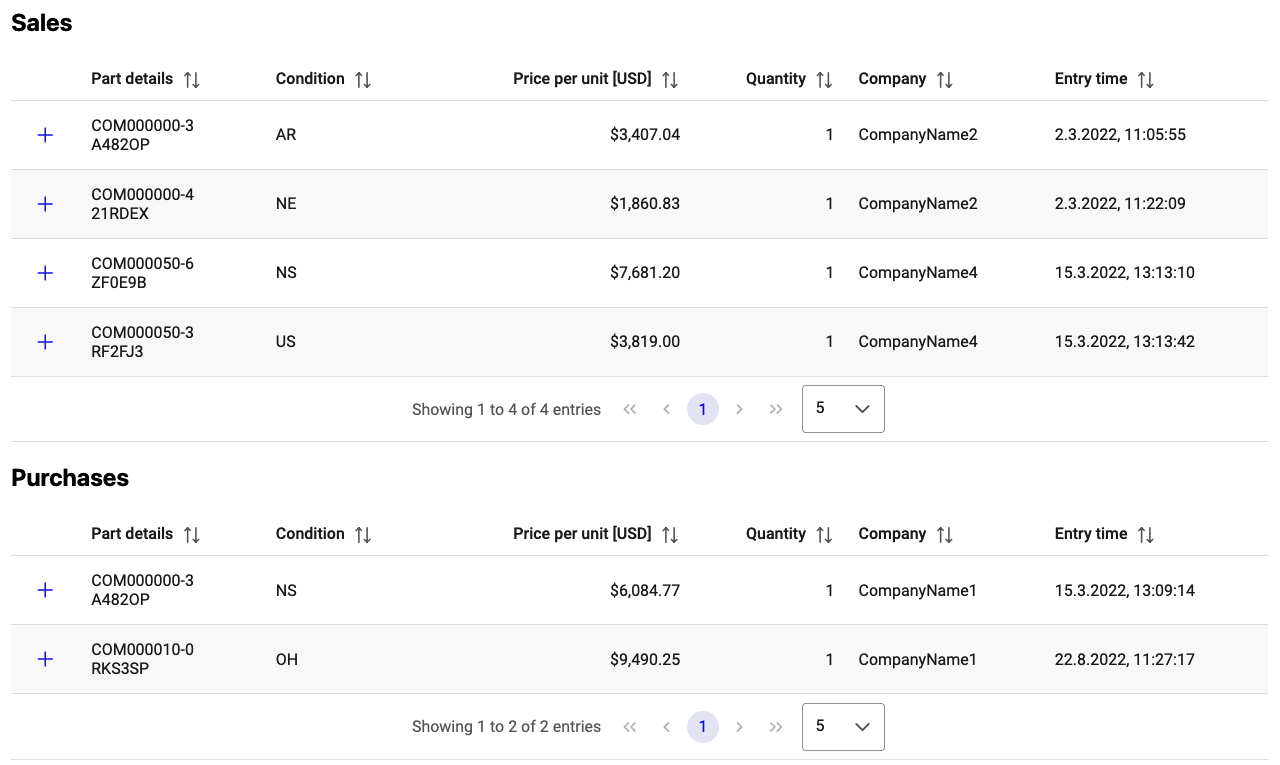Screen dimensions: 1280x765
Task: Go to first page of Purchases table
Action: tap(630, 726)
